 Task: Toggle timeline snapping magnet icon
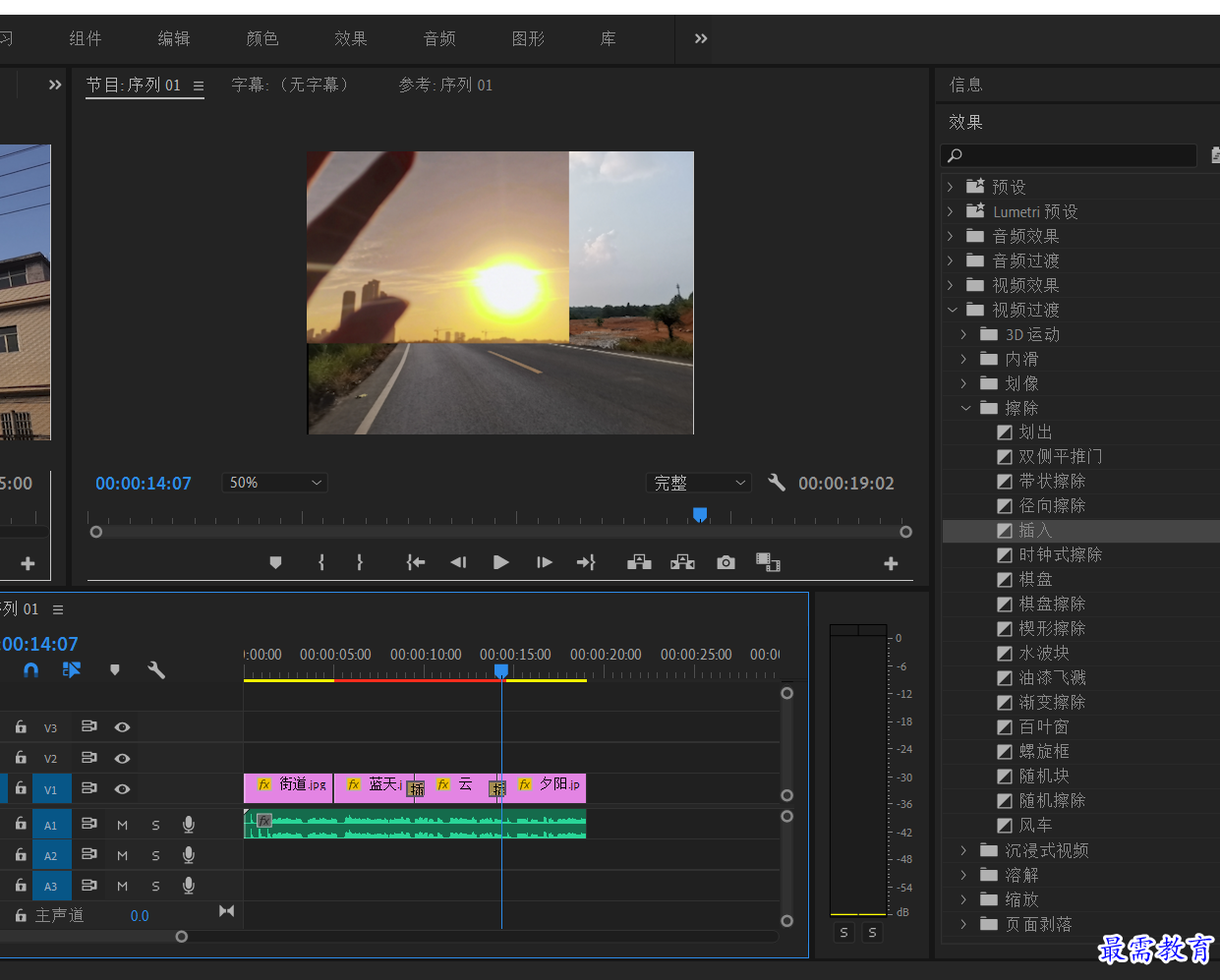pyautogui.click(x=31, y=669)
